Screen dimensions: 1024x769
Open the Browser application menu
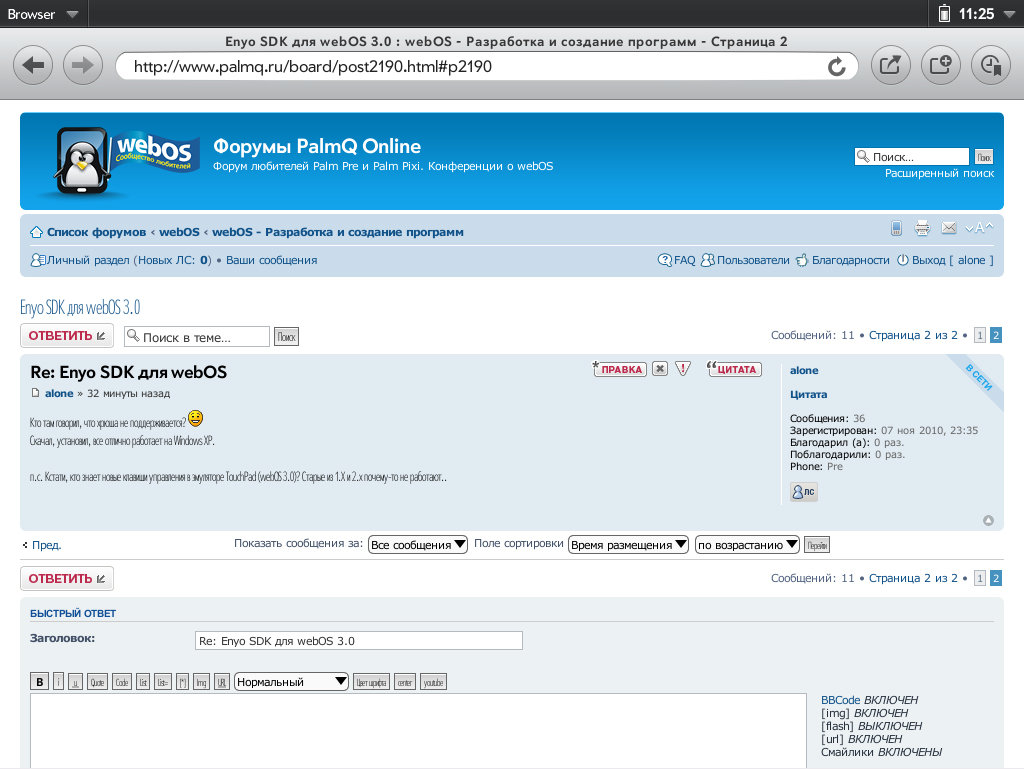click(44, 14)
